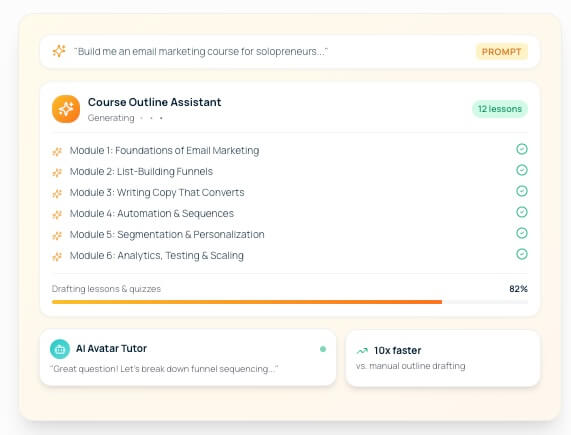
Task: Click the green trending-up arrow icon
Action: 362,351
